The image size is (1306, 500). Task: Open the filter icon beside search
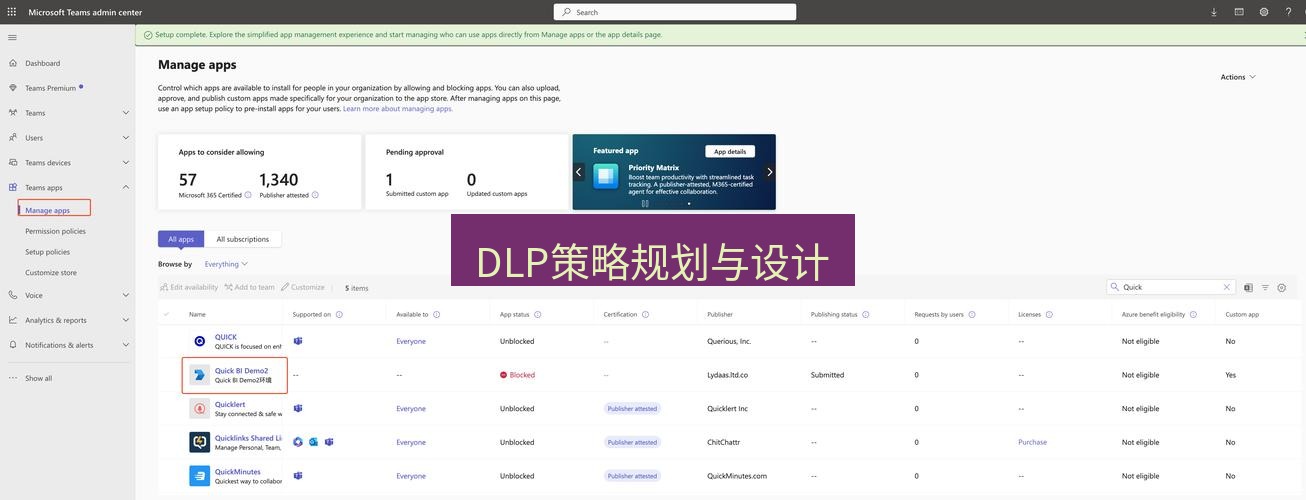[x=1265, y=287]
